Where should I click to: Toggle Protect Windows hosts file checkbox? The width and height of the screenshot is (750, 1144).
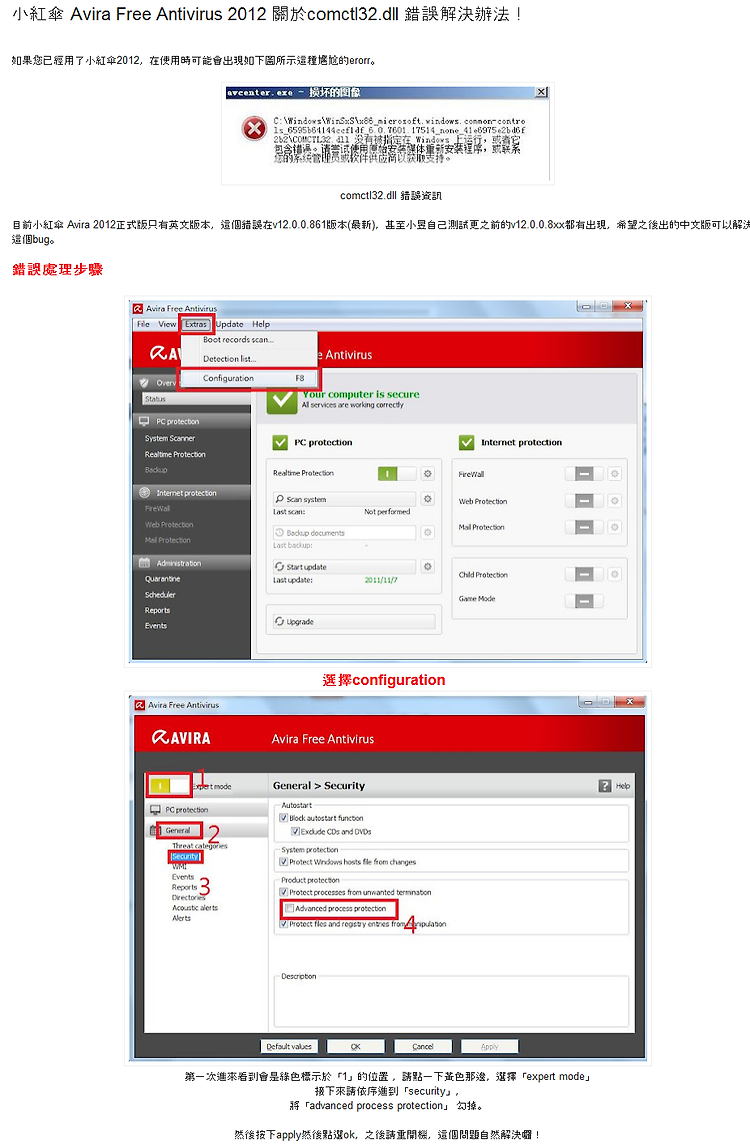coord(284,862)
